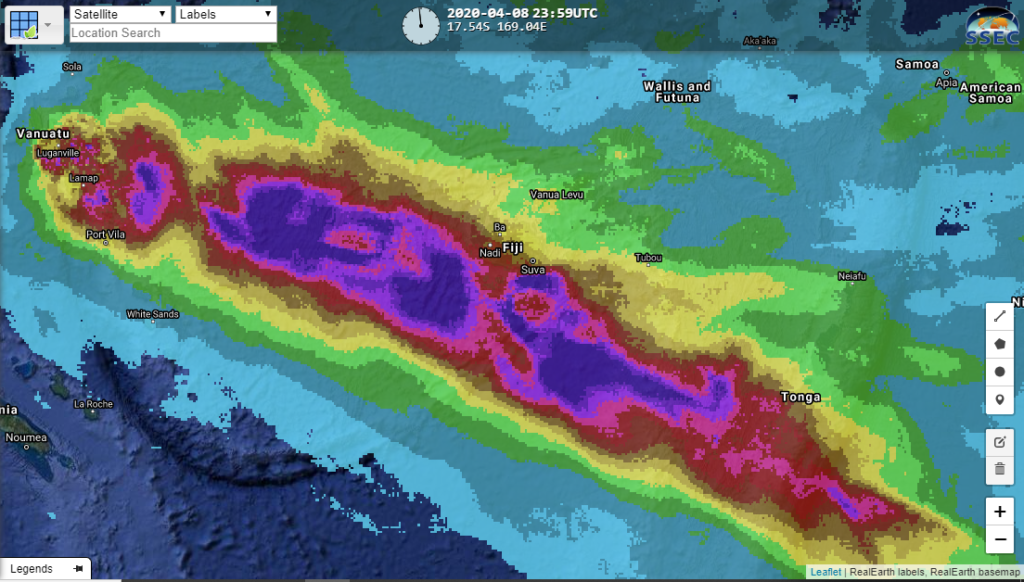
Task: Open the Labels overlay dropdown
Action: 225,14
